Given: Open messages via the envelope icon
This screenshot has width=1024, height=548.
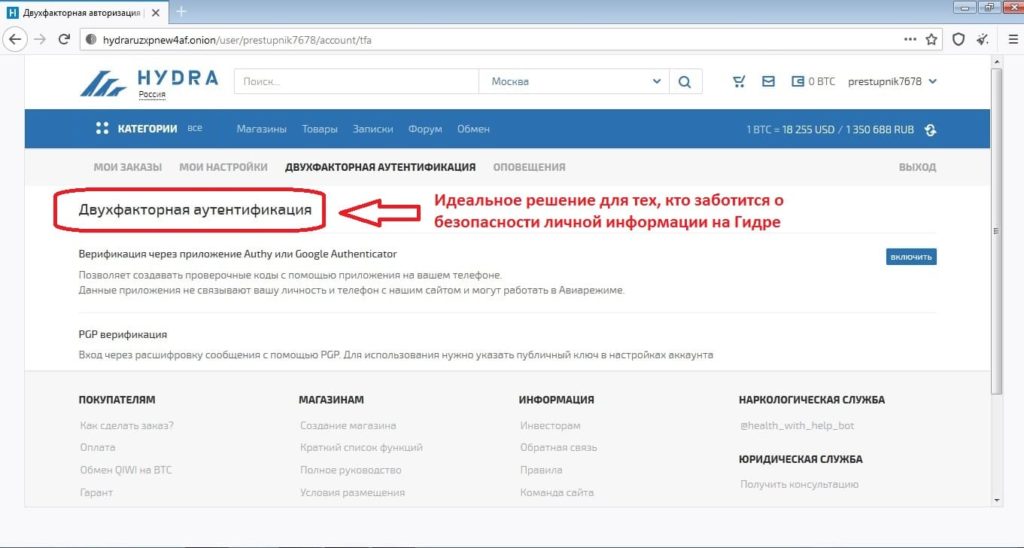Looking at the screenshot, I should point(768,82).
